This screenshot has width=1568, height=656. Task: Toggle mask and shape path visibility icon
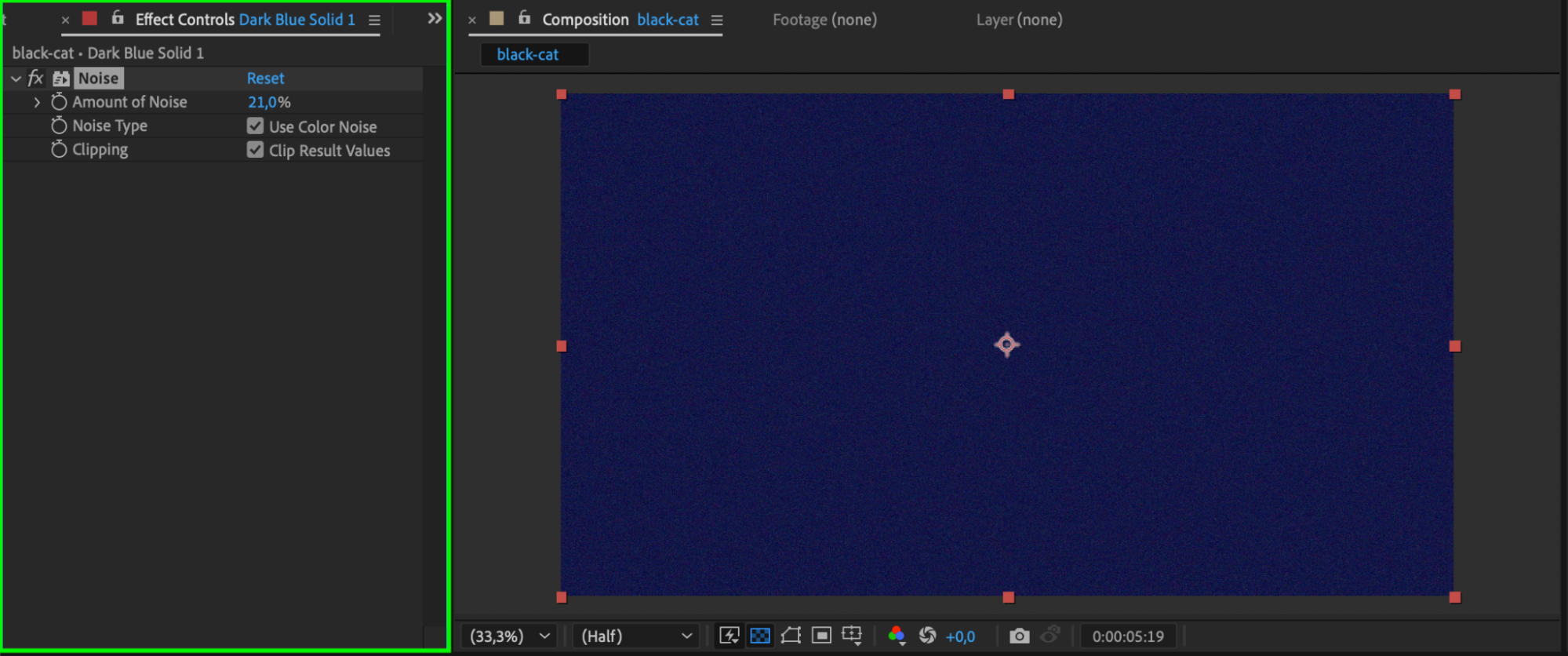(791, 636)
